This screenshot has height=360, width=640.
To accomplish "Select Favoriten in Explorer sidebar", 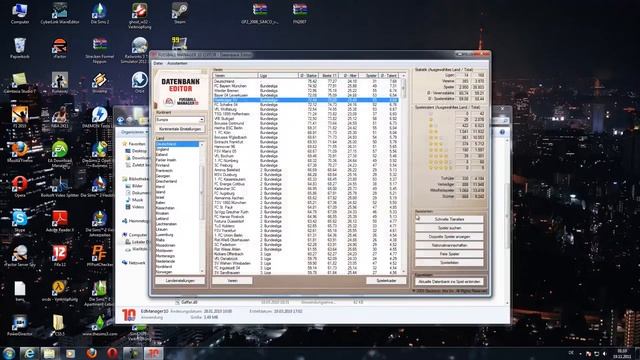I will click(134, 144).
